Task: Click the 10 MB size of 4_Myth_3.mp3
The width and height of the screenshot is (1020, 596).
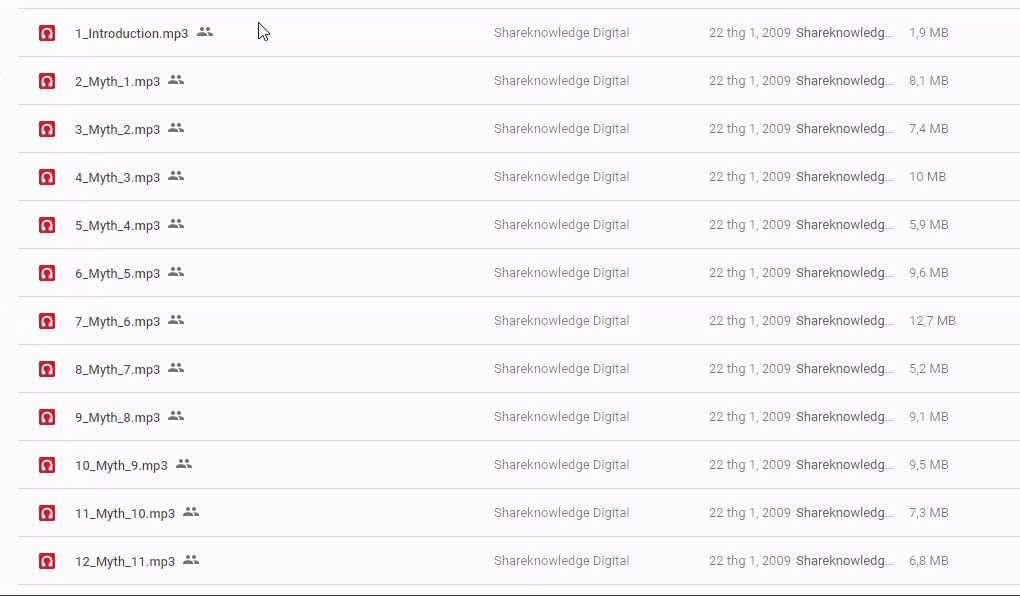Action: (927, 177)
